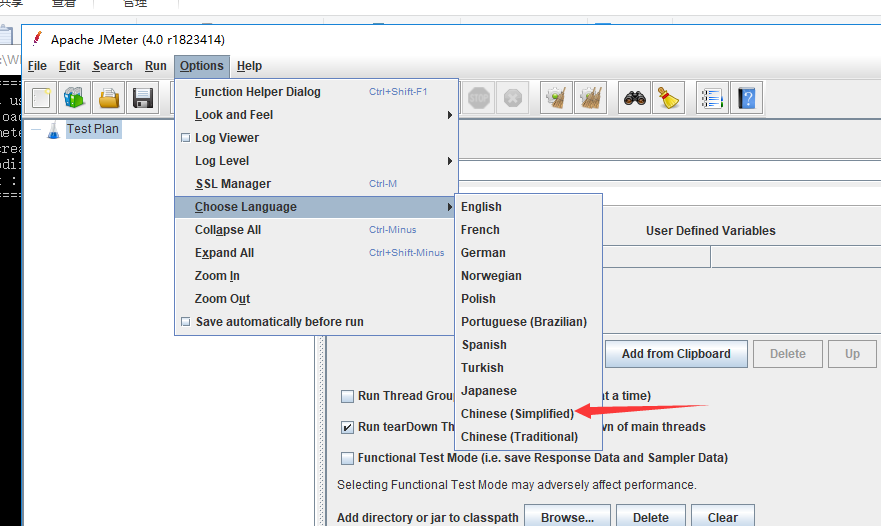Viewport: 881px width, 526px height.
Task: Open the File menu
Action: coord(37,66)
